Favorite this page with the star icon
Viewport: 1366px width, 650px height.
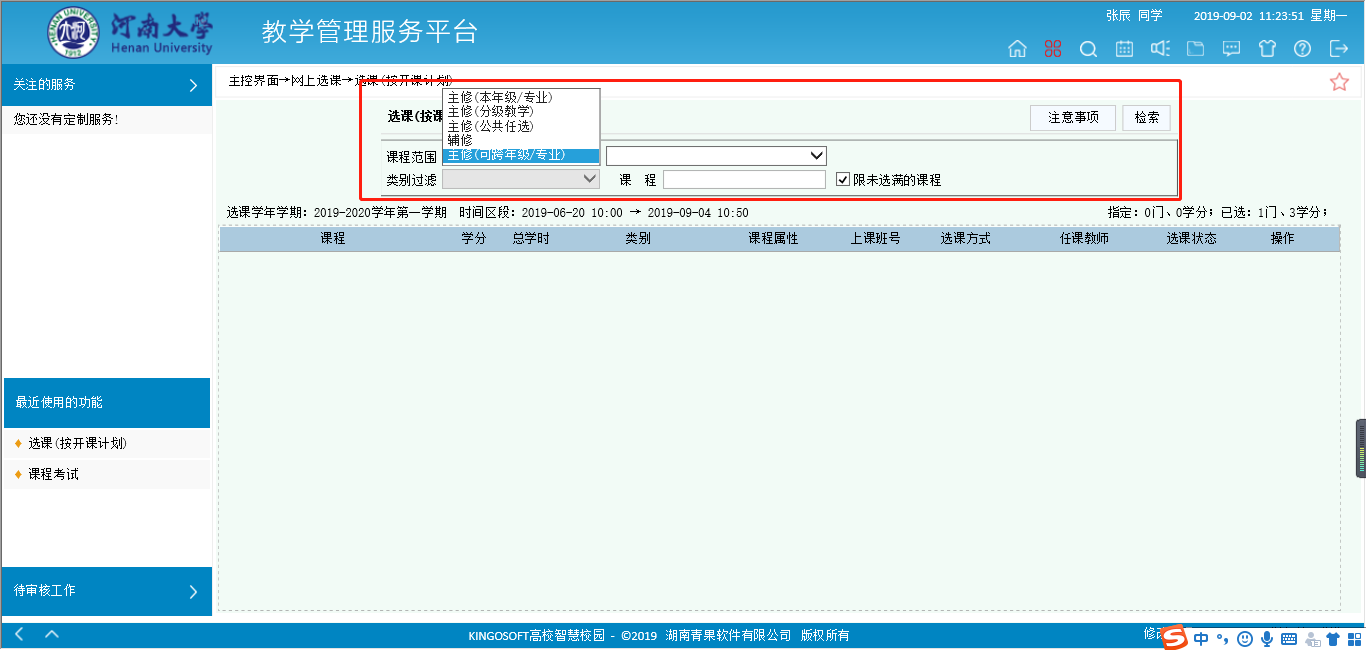(1339, 82)
